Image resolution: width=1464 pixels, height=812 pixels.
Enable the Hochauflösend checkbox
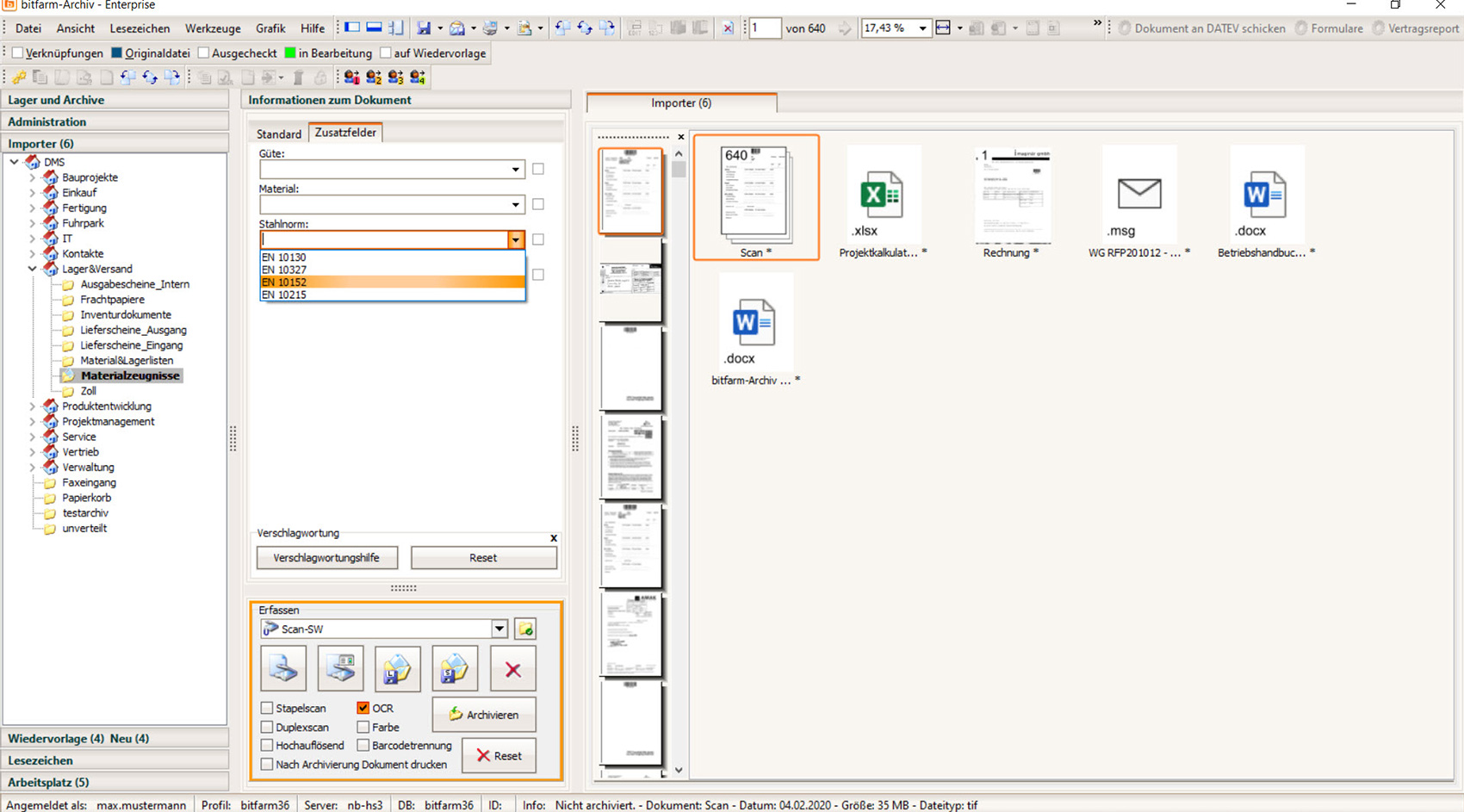pyautogui.click(x=267, y=745)
